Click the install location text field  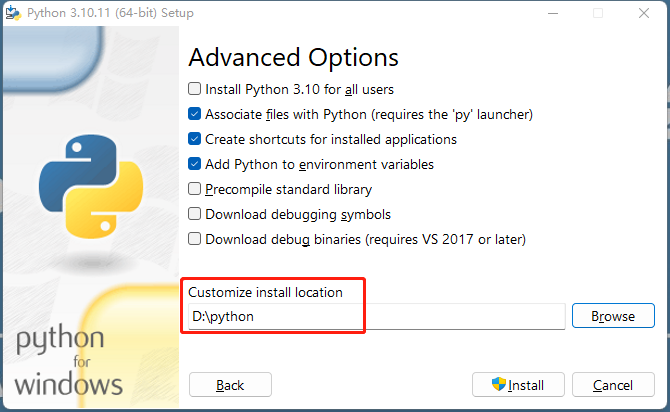[376, 317]
